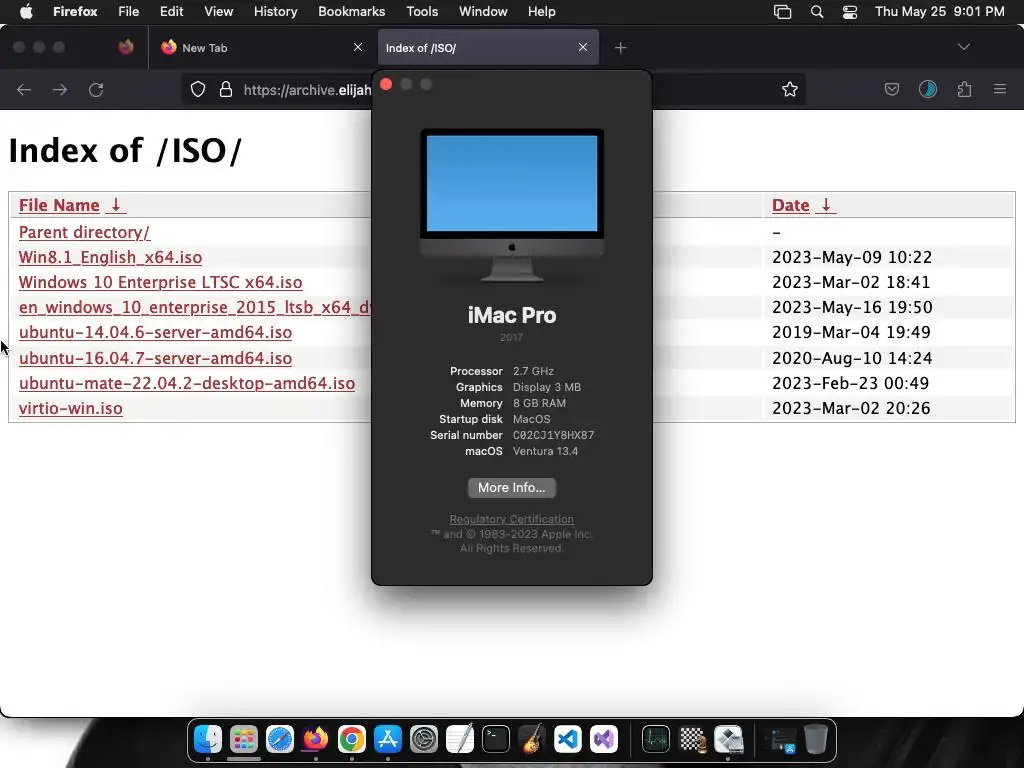The height and width of the screenshot is (768, 1024).
Task: Open Windows 10 Enterprise LTSC x64.iso link
Action: (x=160, y=282)
